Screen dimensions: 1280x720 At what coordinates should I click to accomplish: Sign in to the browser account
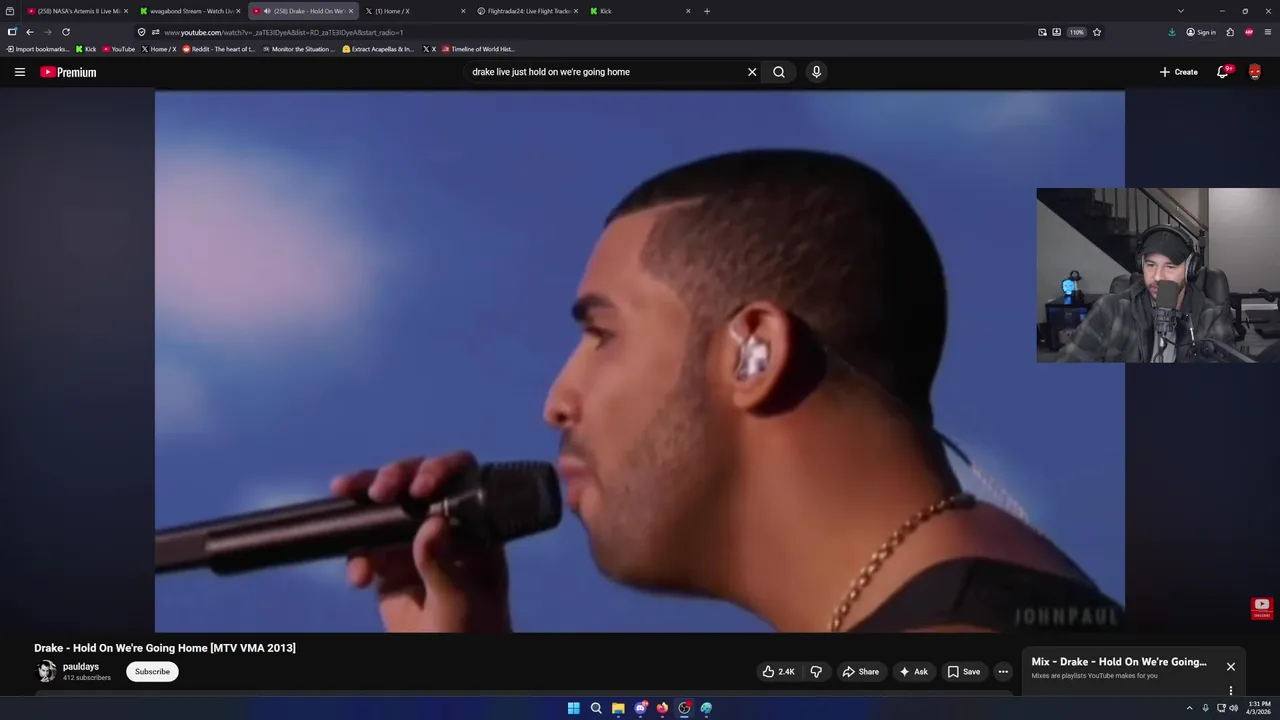click(1201, 32)
